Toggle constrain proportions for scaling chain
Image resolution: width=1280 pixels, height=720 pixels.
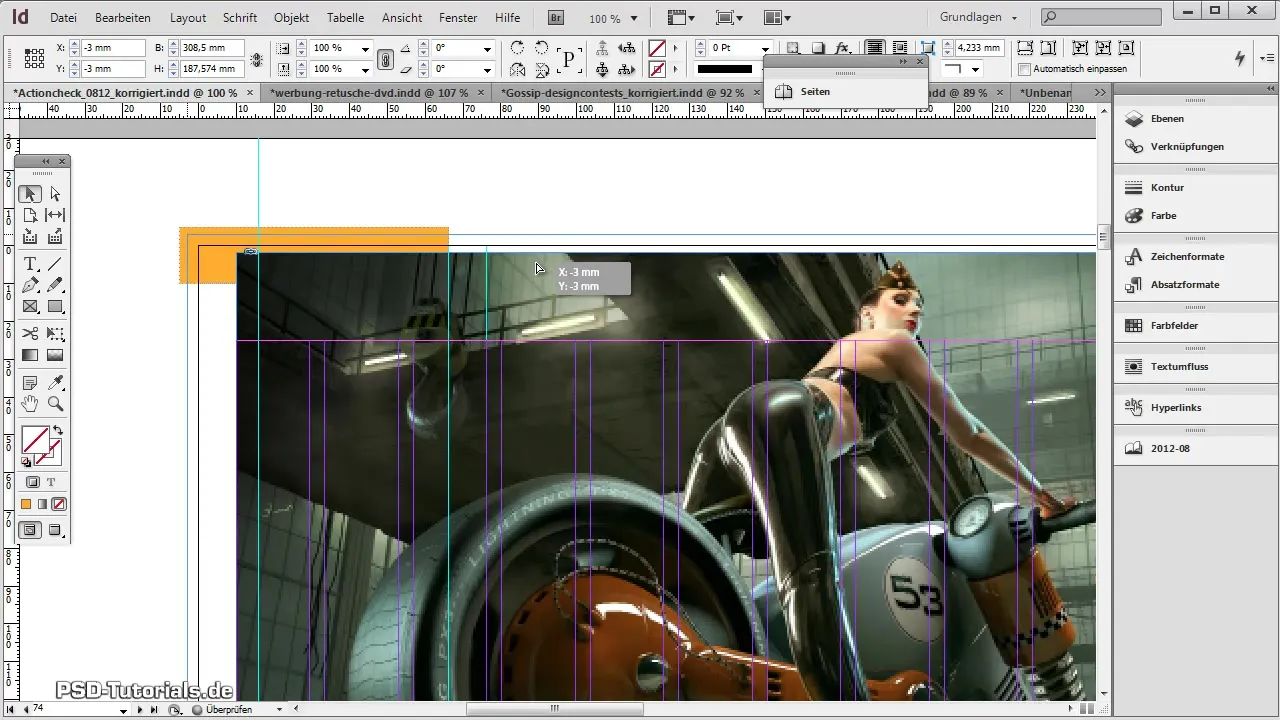pyautogui.click(x=385, y=59)
